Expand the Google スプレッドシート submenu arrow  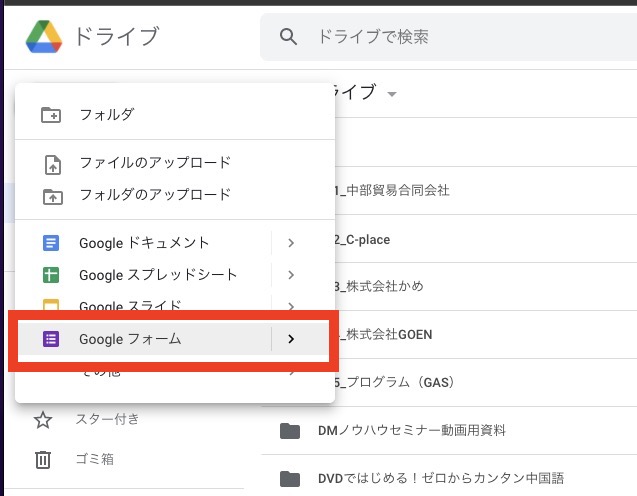coord(291,275)
